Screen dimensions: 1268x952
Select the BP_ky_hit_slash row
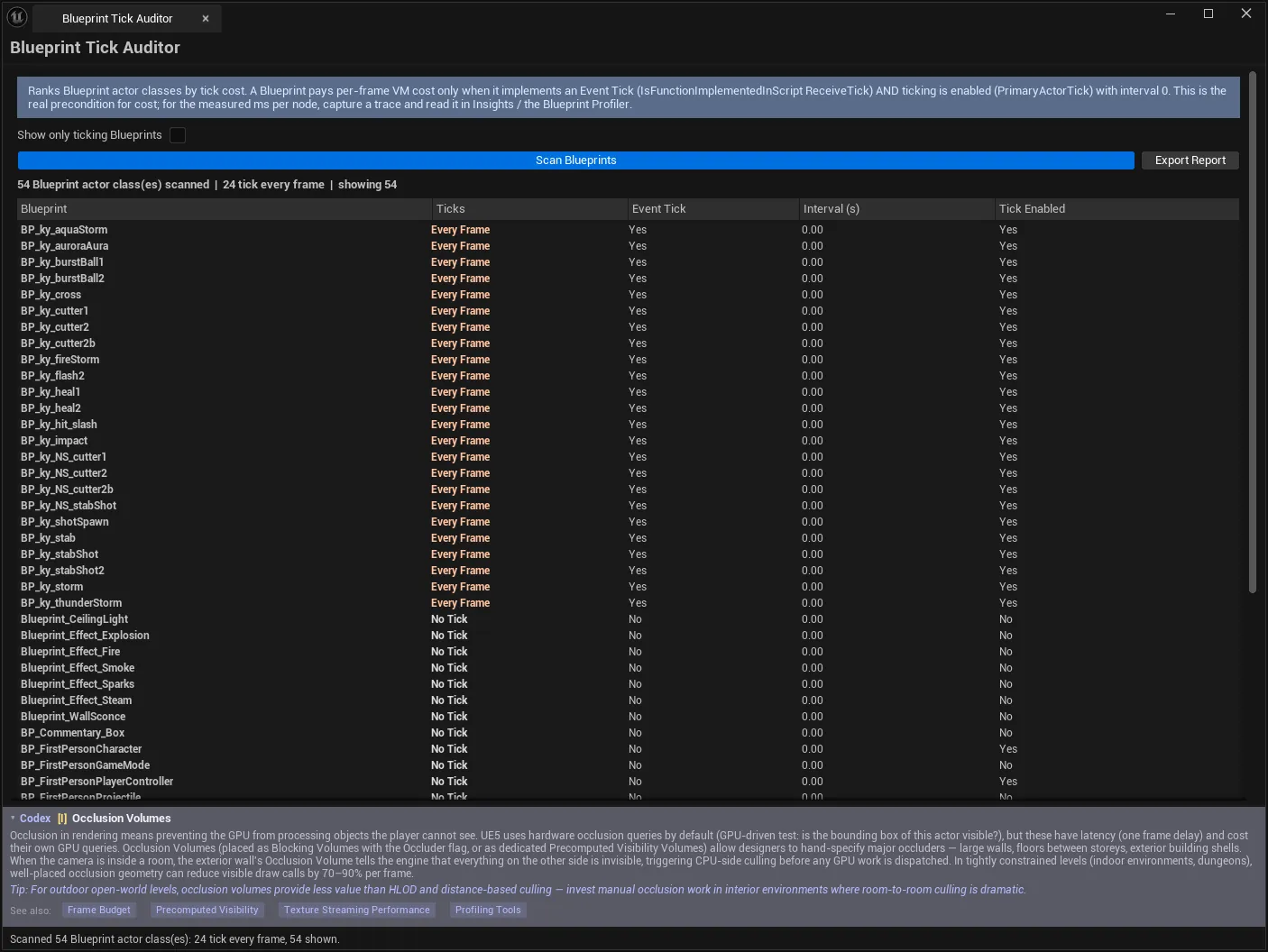pyautogui.click(x=628, y=425)
